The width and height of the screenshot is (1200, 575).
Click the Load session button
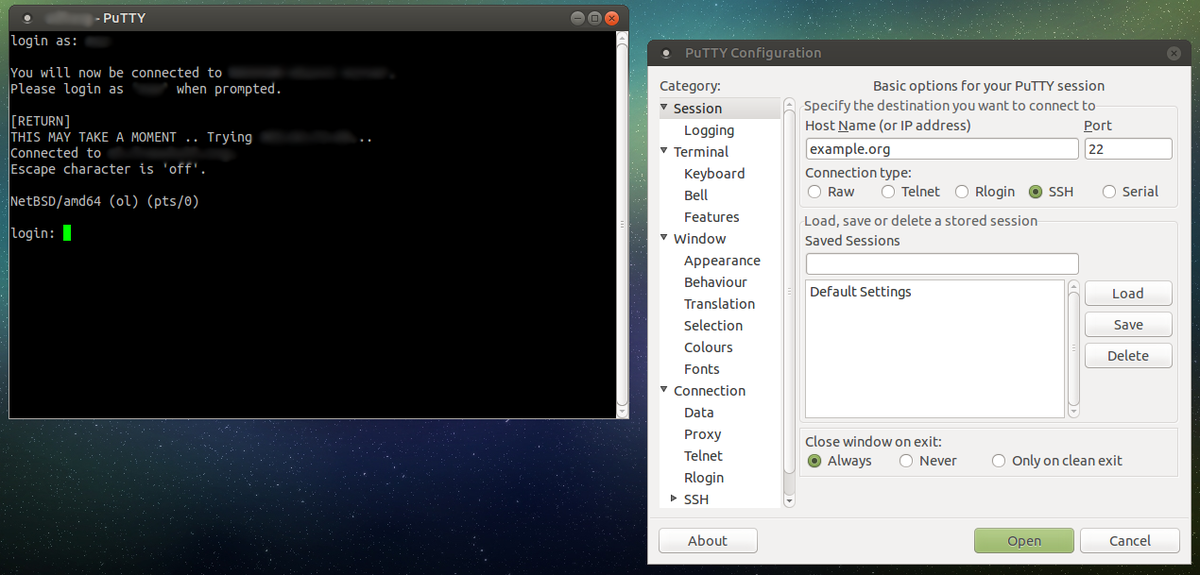click(1128, 293)
